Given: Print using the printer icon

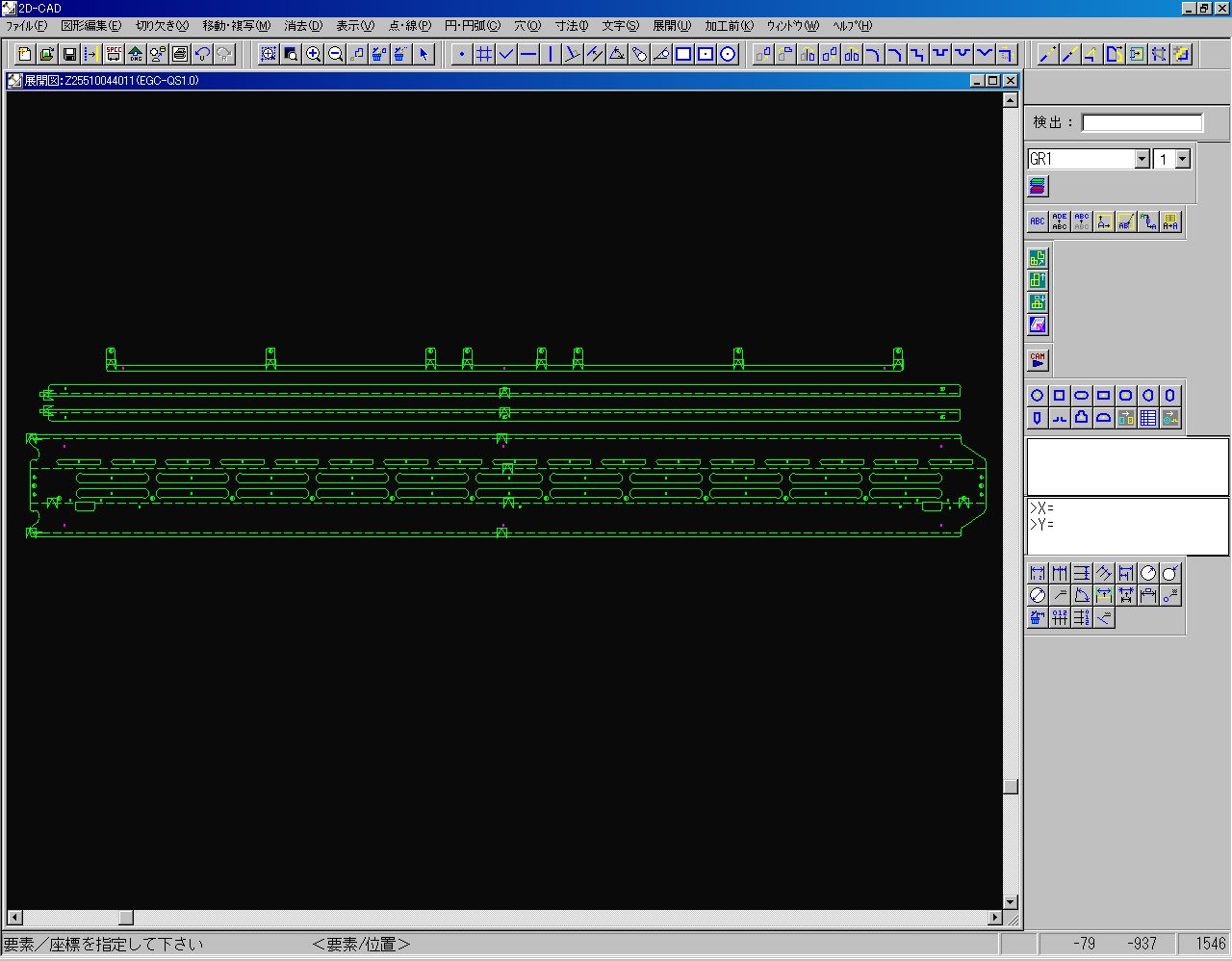Looking at the screenshot, I should pos(180,54).
